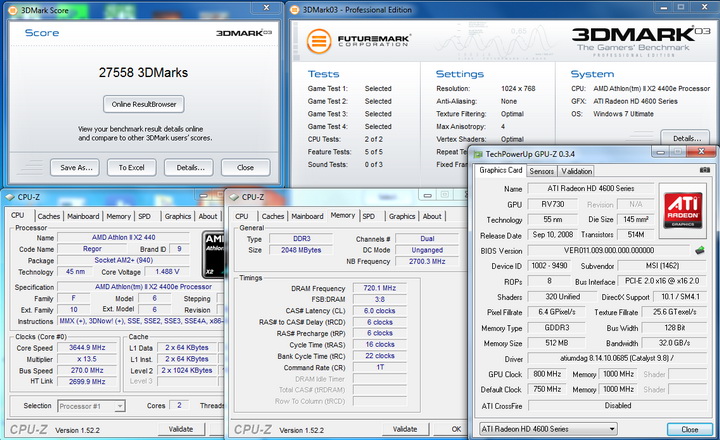This screenshot has width=720, height=440.
Task: Click DRAM Frequency value 720.1 MHz
Action: click(x=379, y=288)
